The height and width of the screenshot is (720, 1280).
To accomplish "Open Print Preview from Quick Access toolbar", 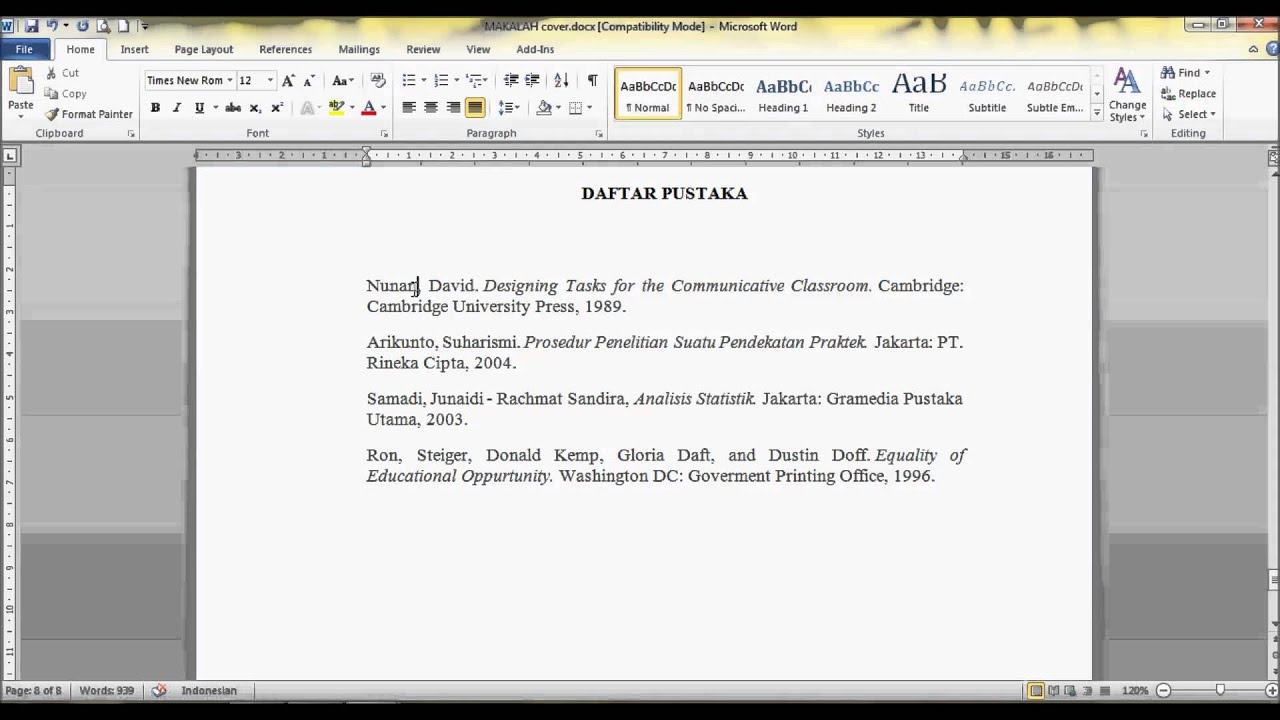I will coord(103,26).
